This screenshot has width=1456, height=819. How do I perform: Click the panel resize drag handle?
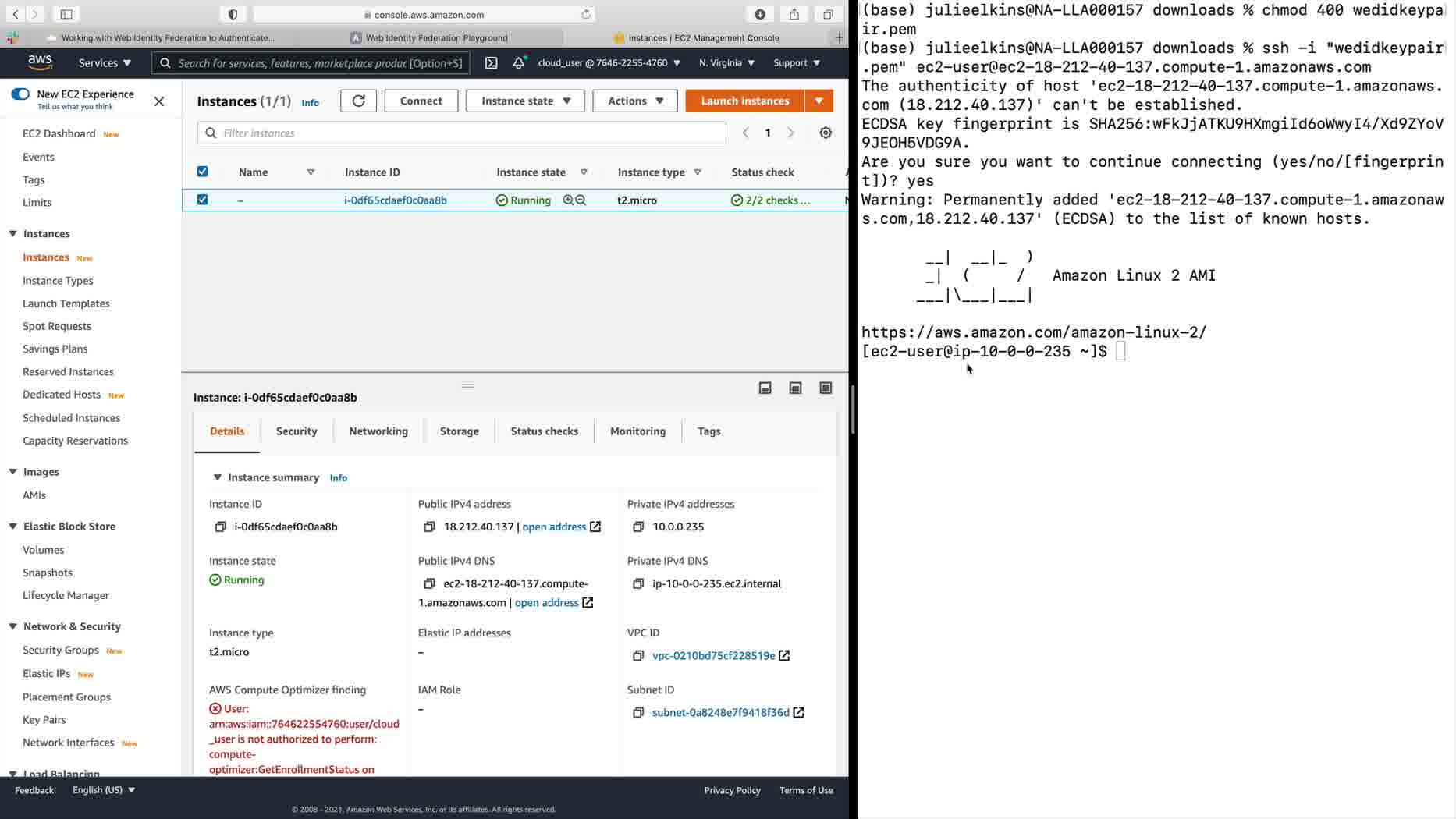tap(468, 385)
